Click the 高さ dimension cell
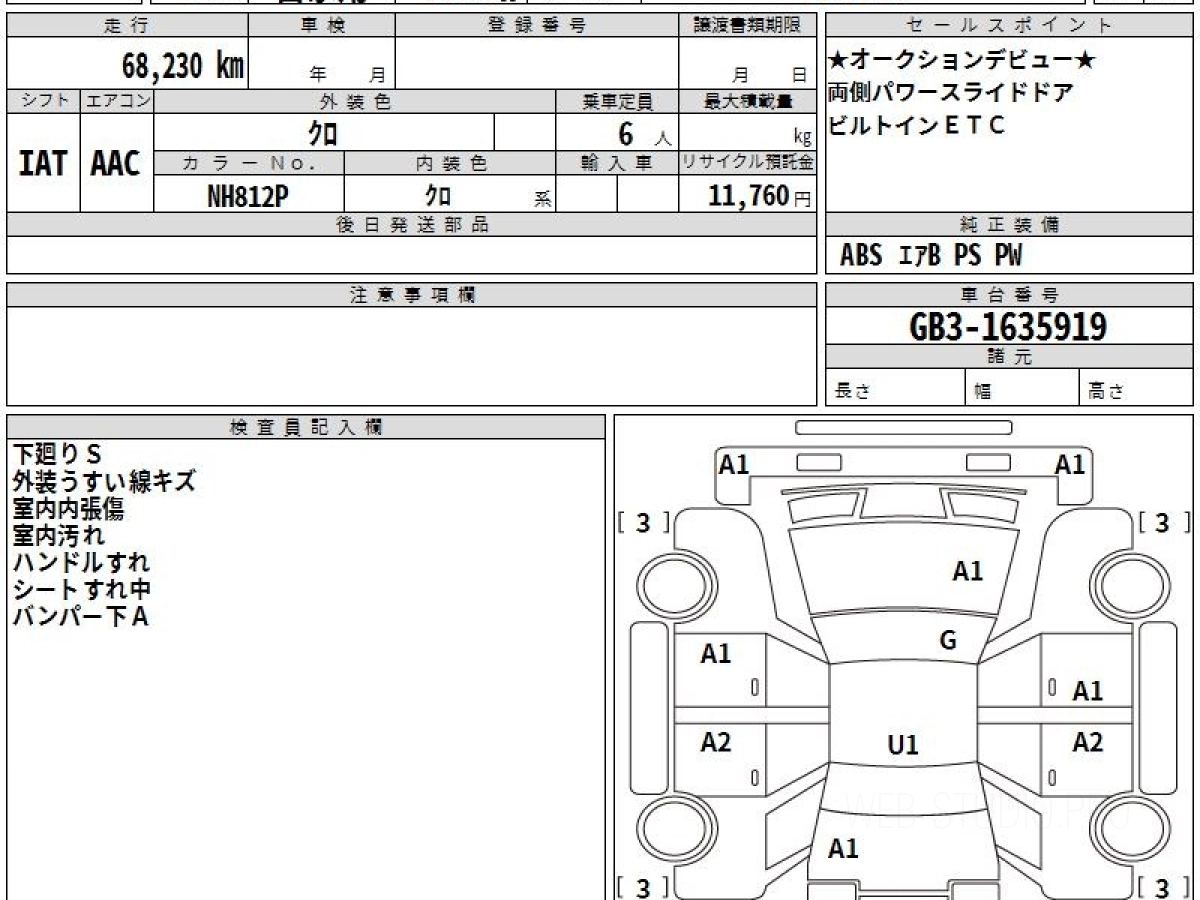Image resolution: width=1200 pixels, height=900 pixels. click(1137, 388)
